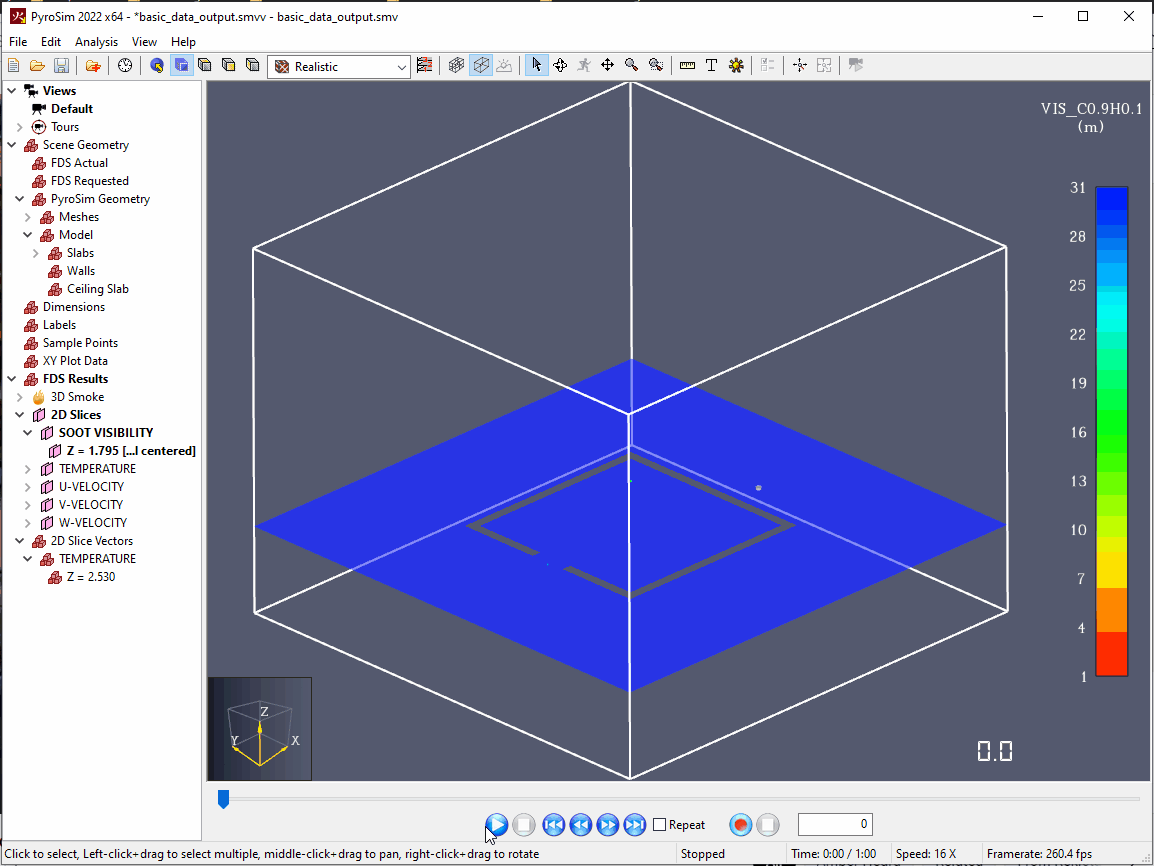Expand the U-VELOCITY slice node
This screenshot has width=1154, height=866.
click(28, 487)
